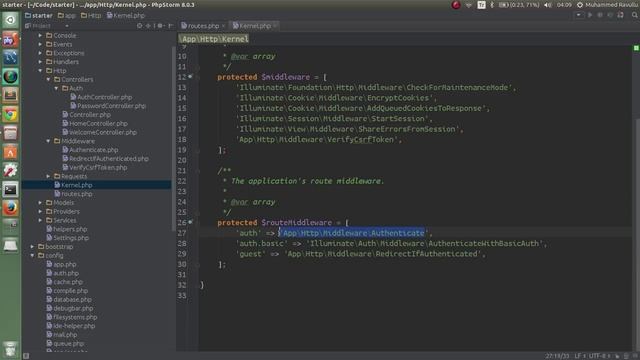Click the LF line separator in status bar
This screenshot has height=360, width=640.
coord(580,356)
